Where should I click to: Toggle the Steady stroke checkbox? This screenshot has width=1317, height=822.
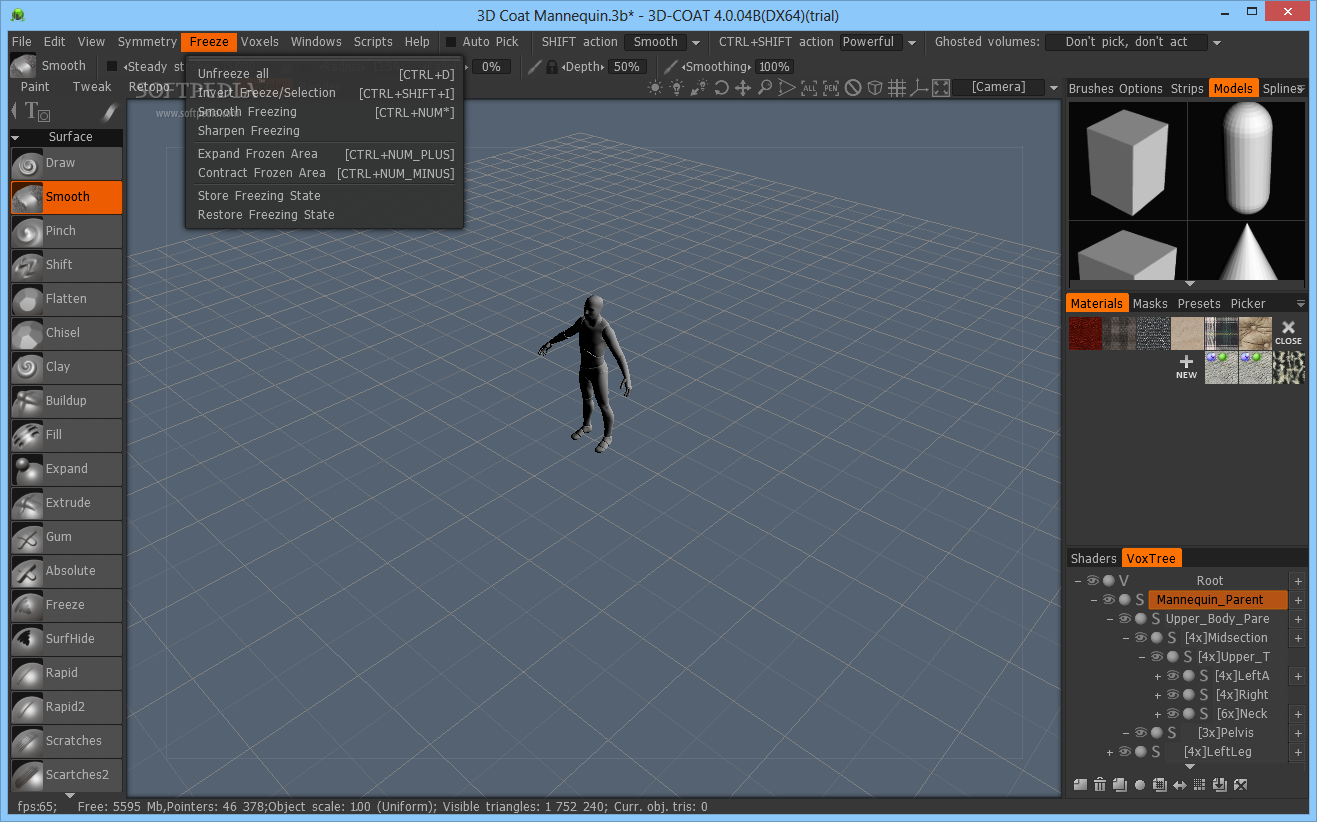pyautogui.click(x=112, y=67)
